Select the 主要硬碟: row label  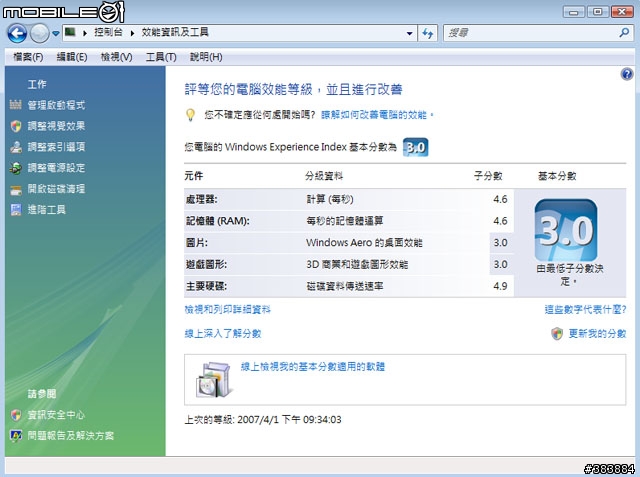click(x=206, y=286)
